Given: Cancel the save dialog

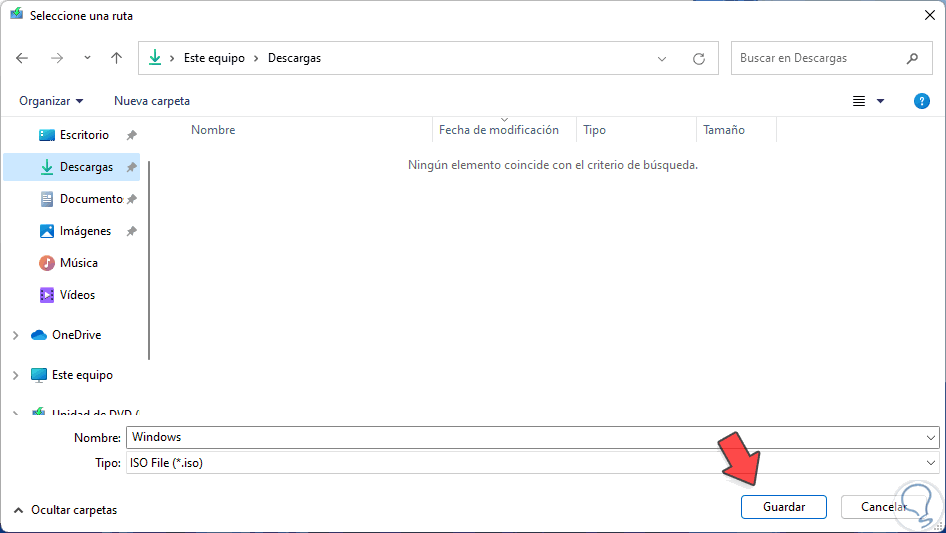Looking at the screenshot, I should 884,507.
